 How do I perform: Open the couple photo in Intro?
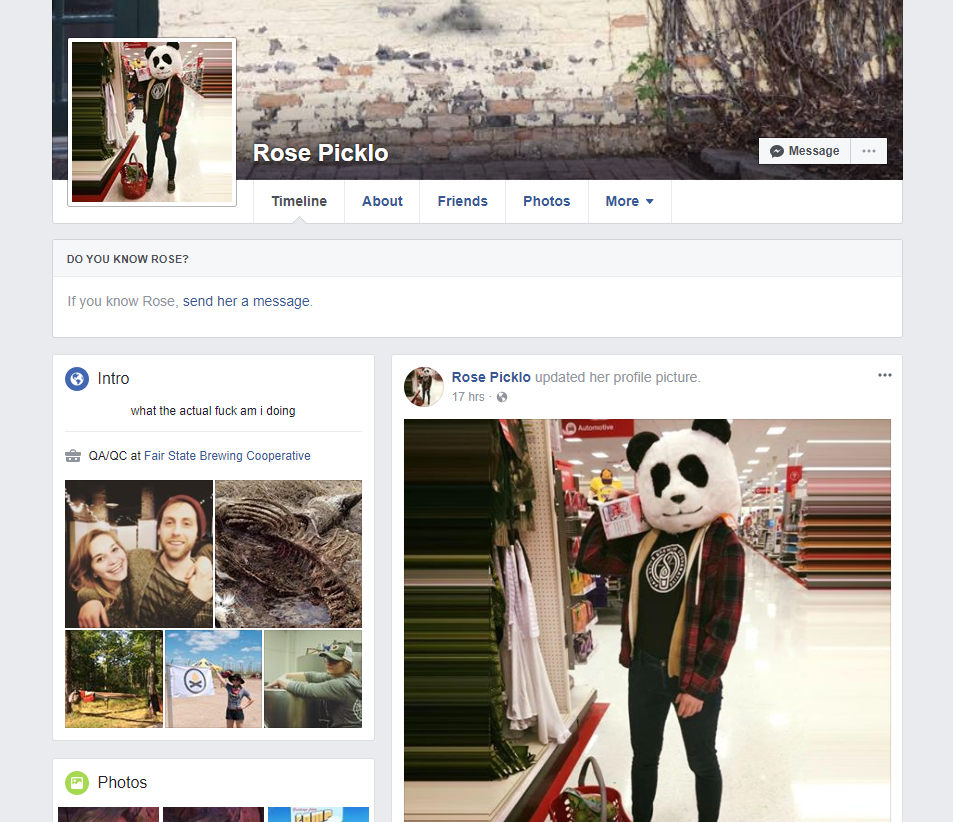[139, 553]
